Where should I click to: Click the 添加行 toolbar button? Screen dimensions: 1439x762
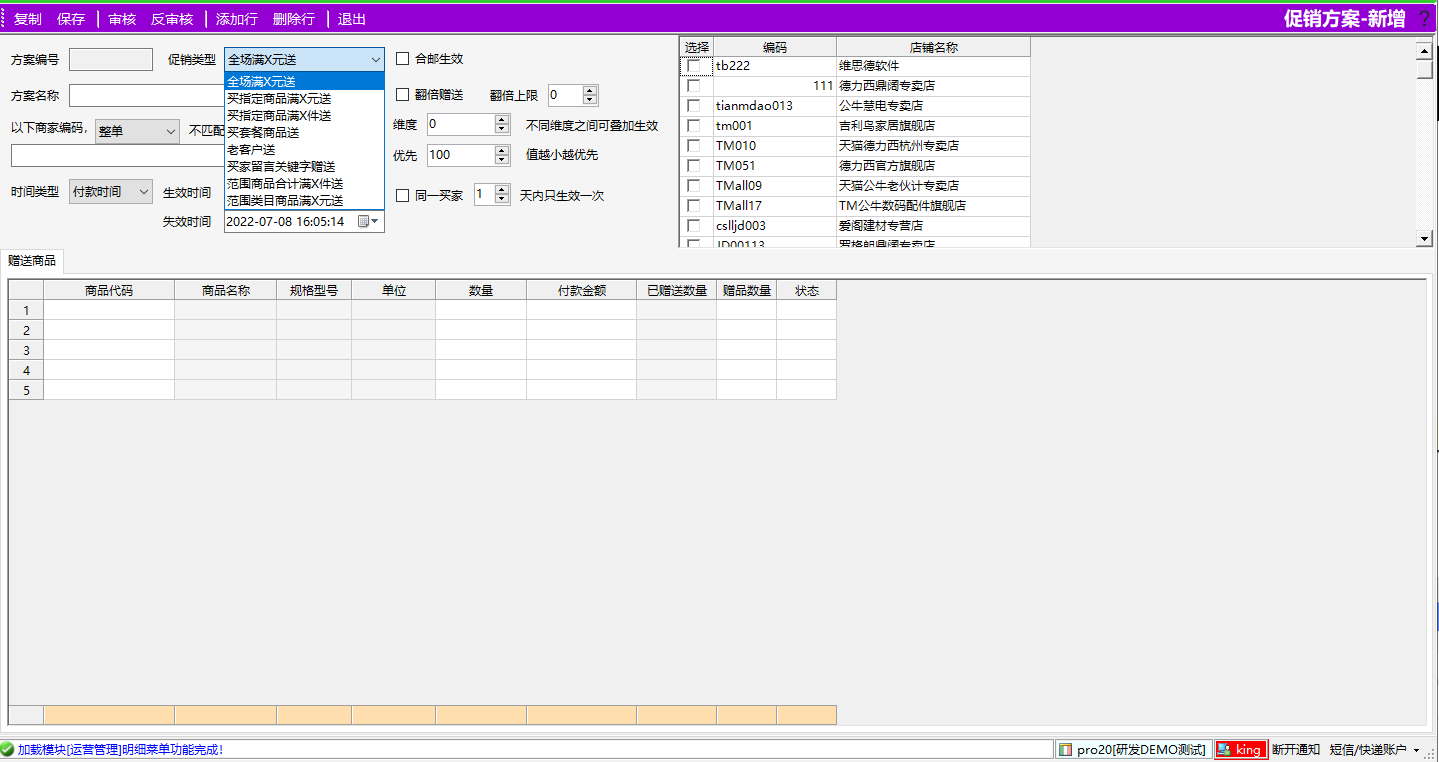coord(236,19)
